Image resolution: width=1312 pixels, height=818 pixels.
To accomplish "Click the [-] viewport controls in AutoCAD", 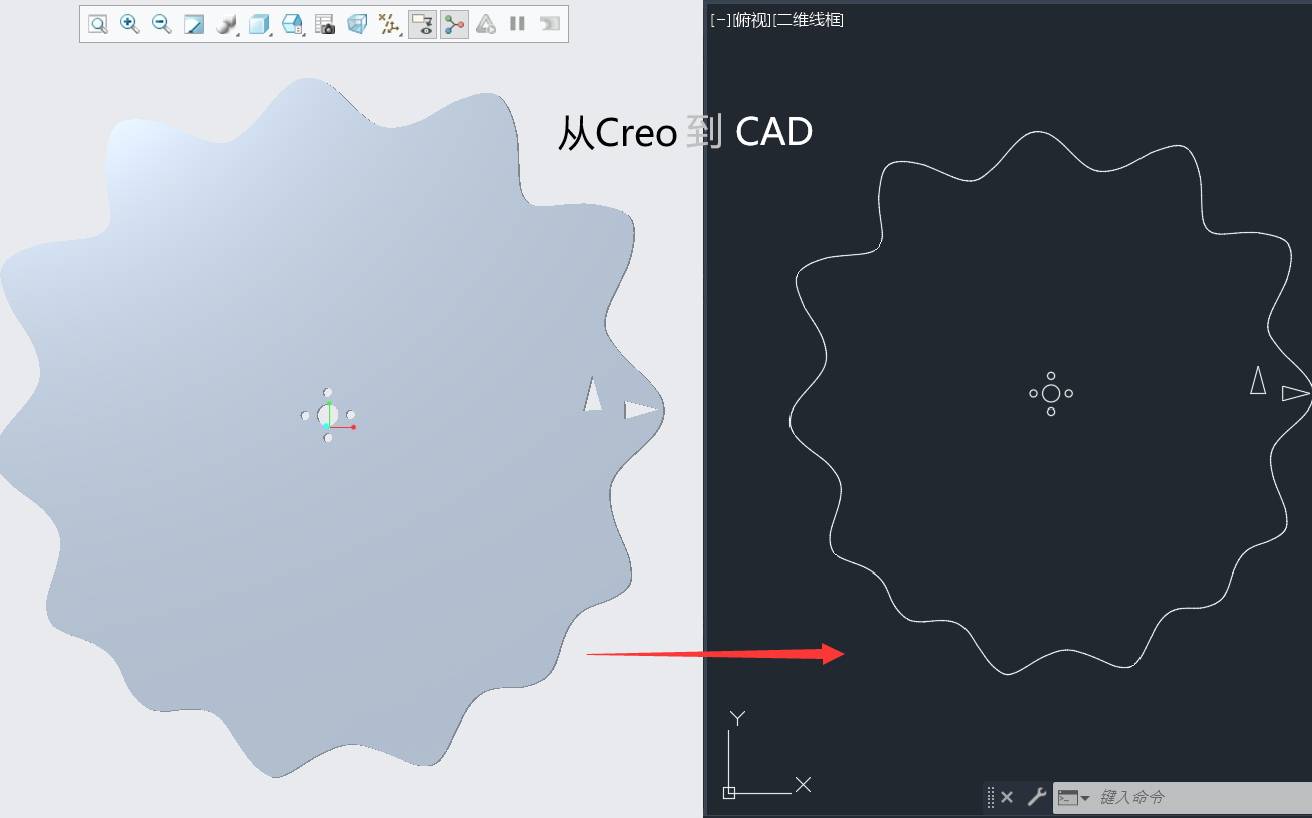I will [720, 20].
